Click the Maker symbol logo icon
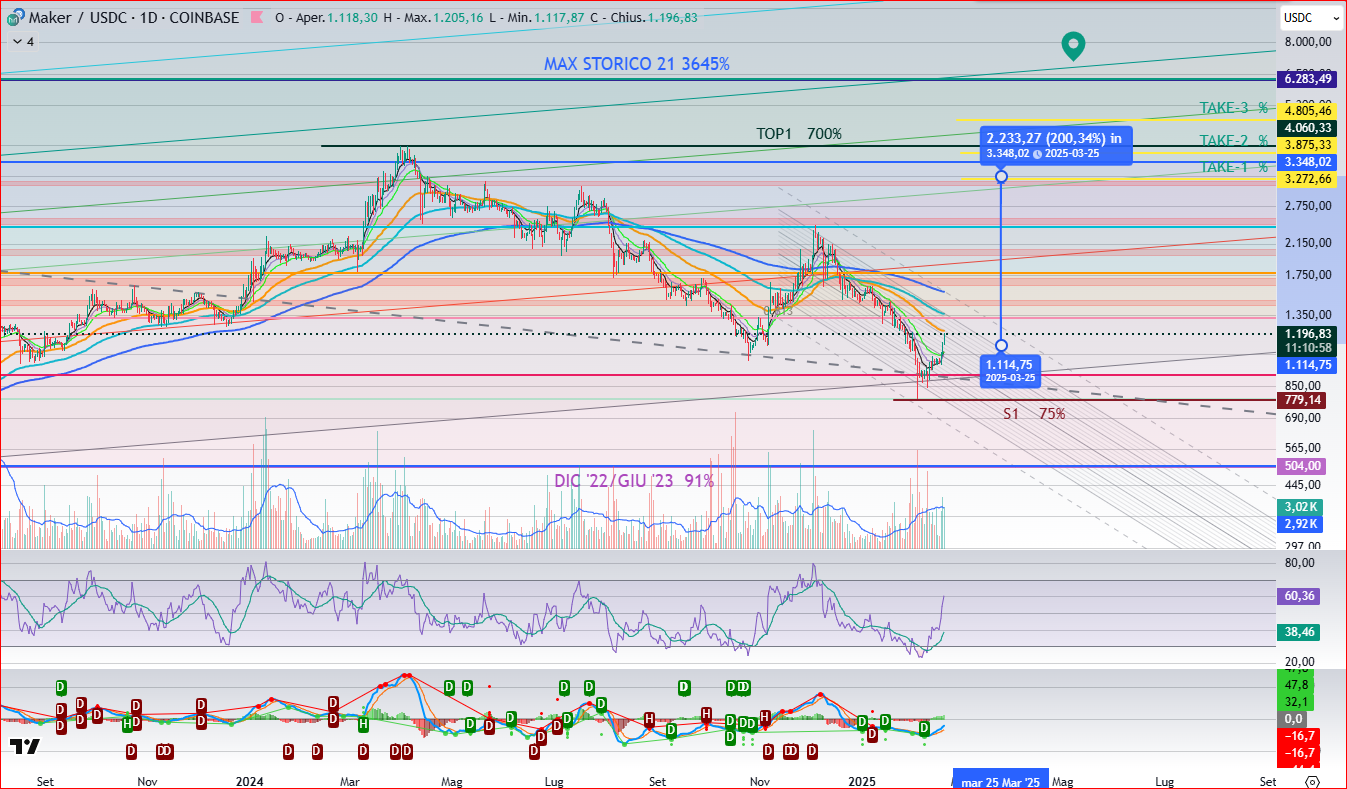Screen dimensions: 1347x789 pos(14,17)
